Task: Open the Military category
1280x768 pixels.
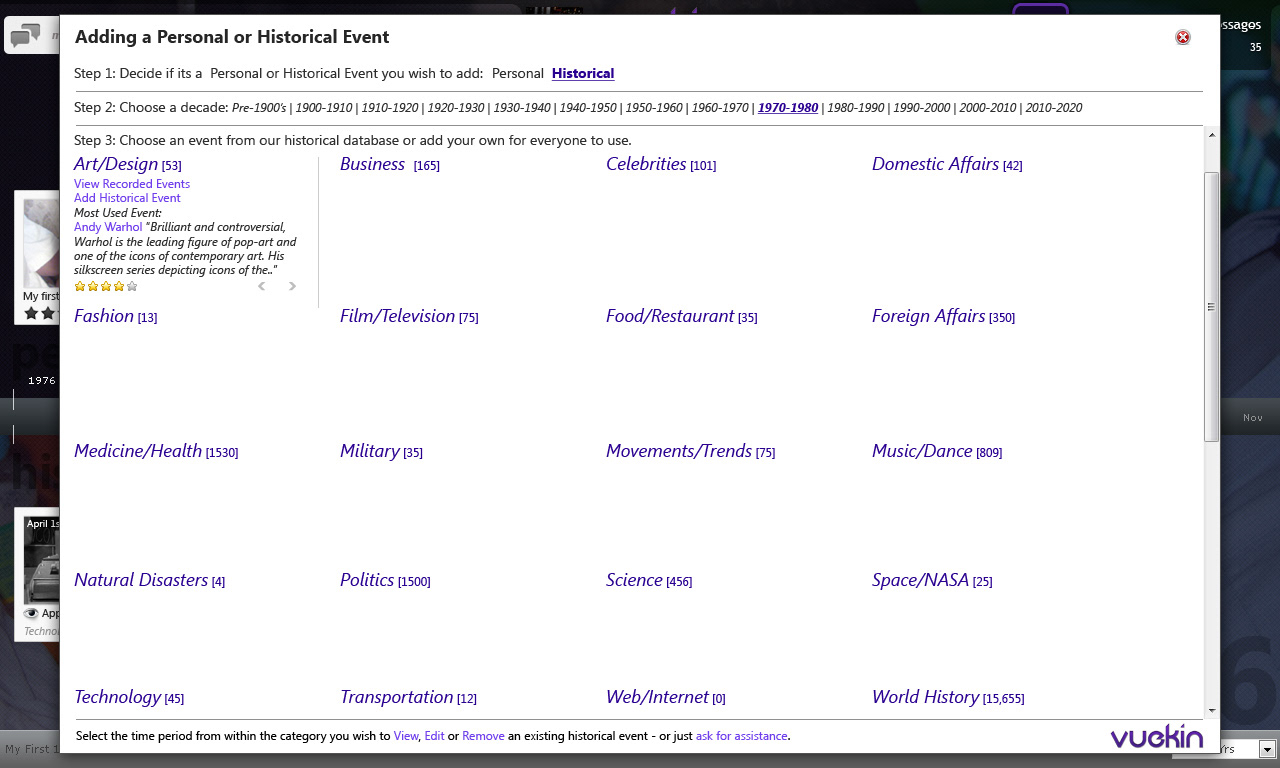Action: [370, 451]
